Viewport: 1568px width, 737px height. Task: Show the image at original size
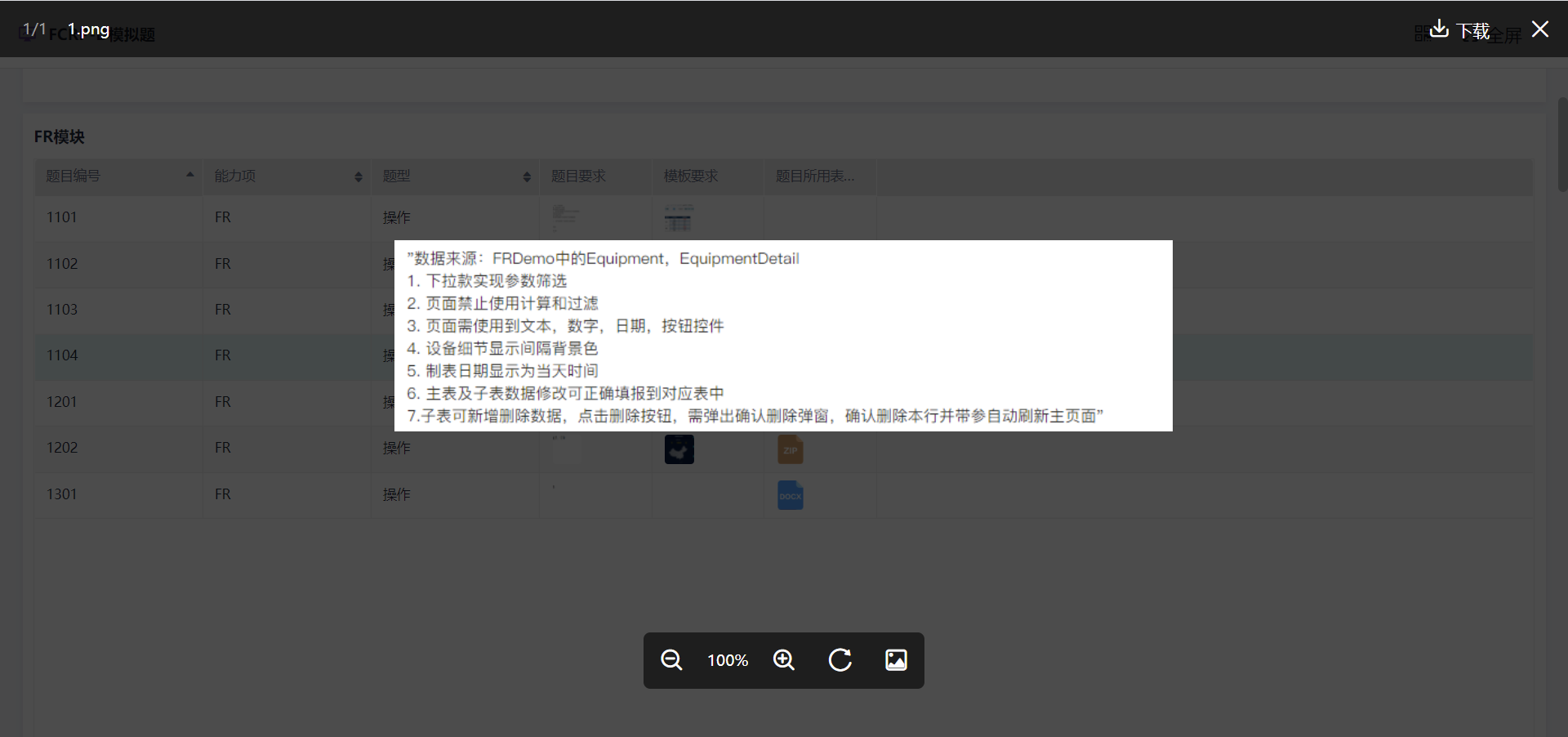[896, 660]
